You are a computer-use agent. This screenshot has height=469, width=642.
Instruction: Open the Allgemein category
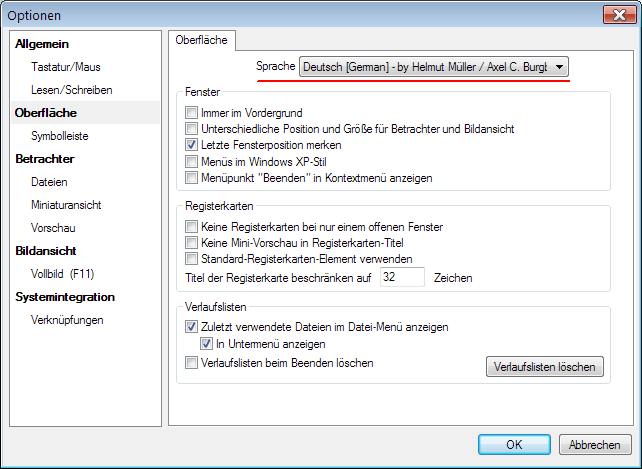42,44
